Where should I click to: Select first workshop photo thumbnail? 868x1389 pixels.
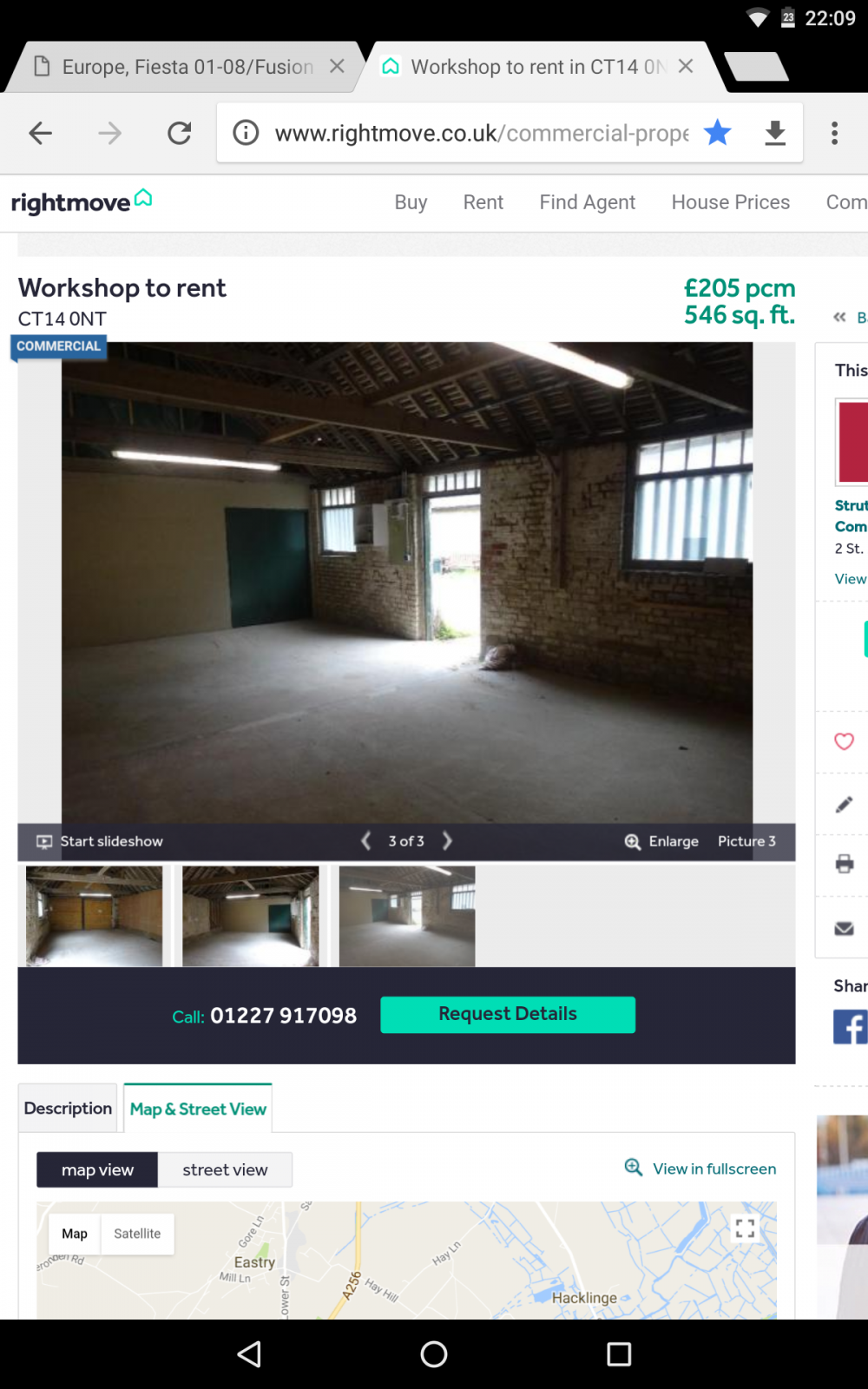click(94, 916)
